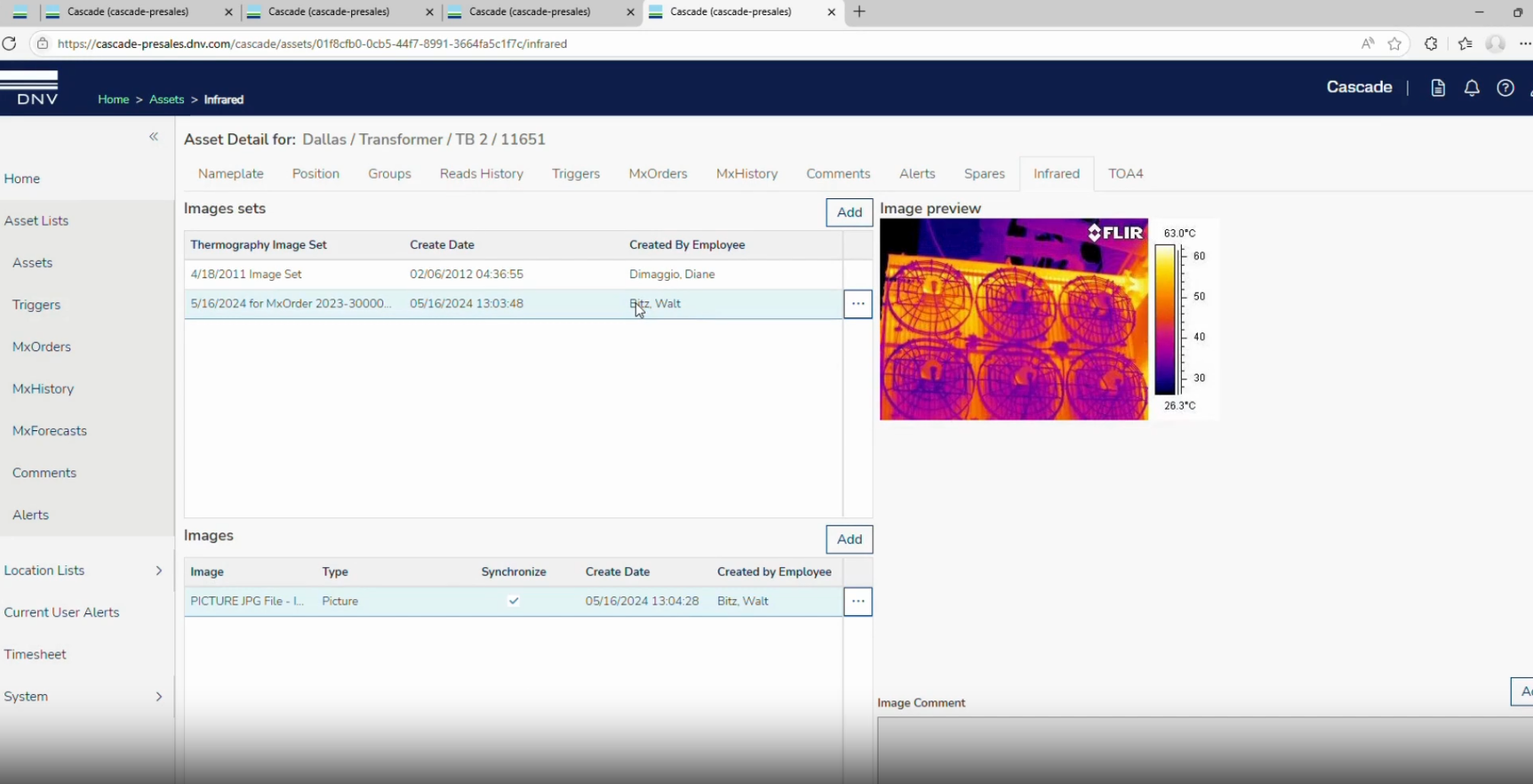Click the read aloud icon in address bar

pos(1368,44)
